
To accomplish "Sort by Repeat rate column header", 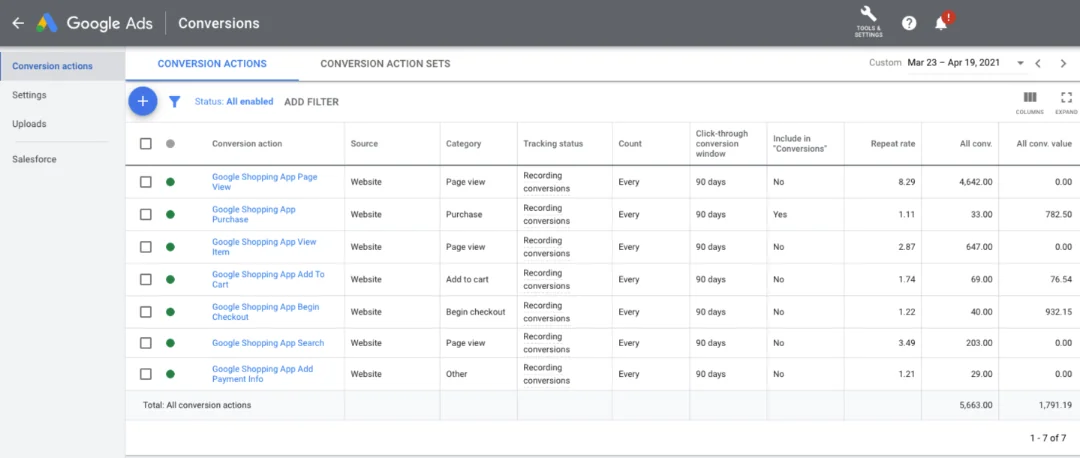I will tap(893, 143).
